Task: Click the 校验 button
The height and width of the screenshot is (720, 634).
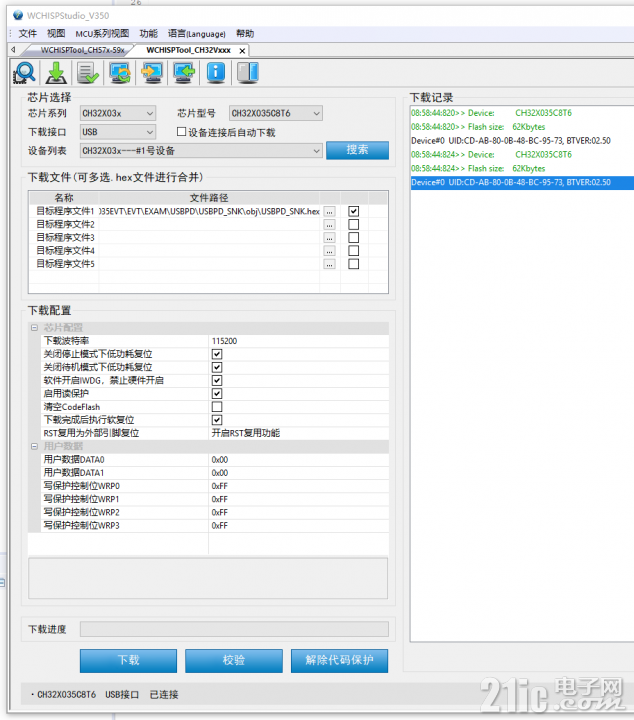Action: [234, 661]
